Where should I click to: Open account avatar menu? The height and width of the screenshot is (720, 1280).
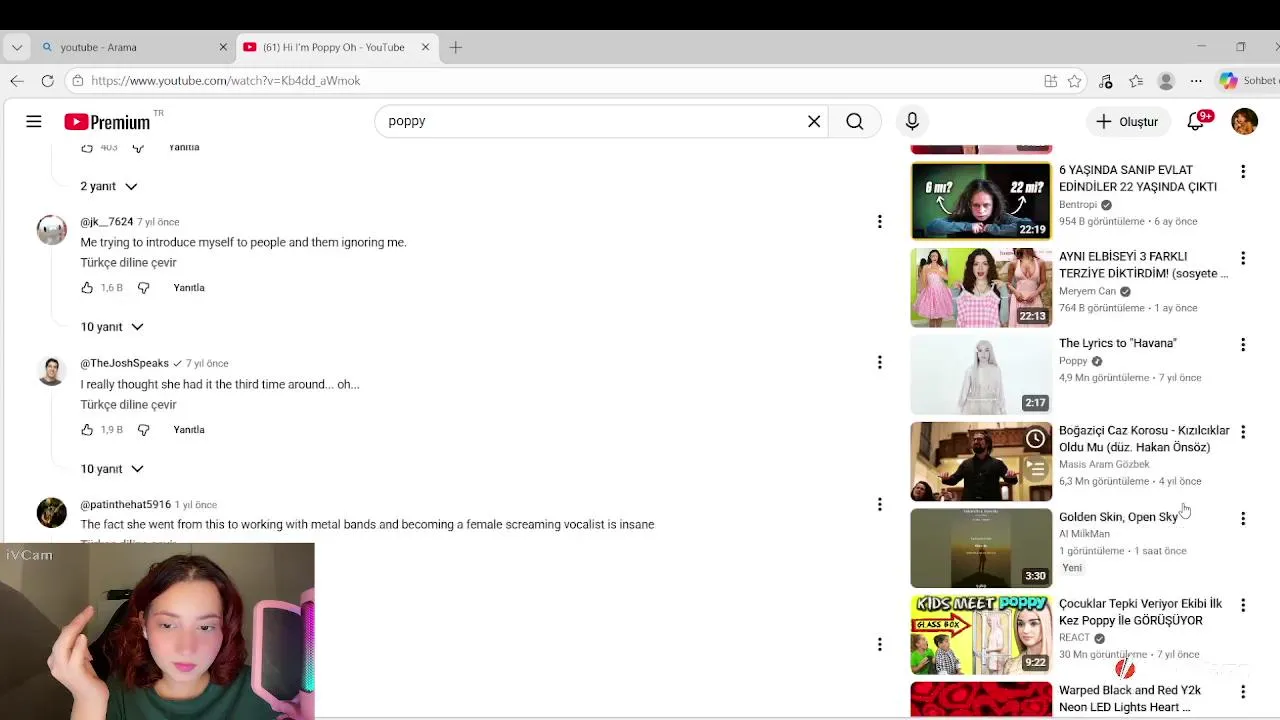click(1244, 121)
